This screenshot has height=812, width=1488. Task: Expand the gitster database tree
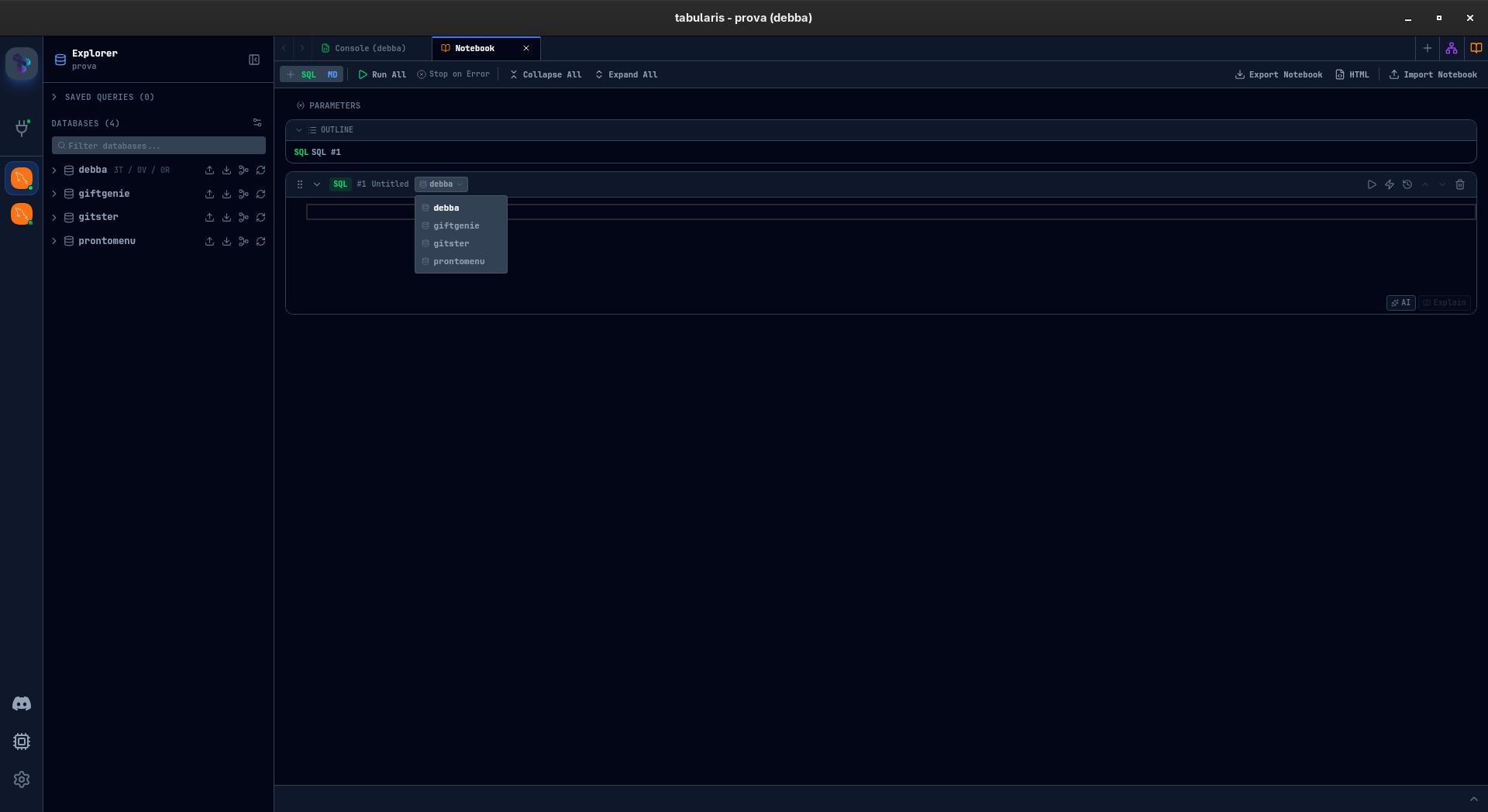click(54, 218)
